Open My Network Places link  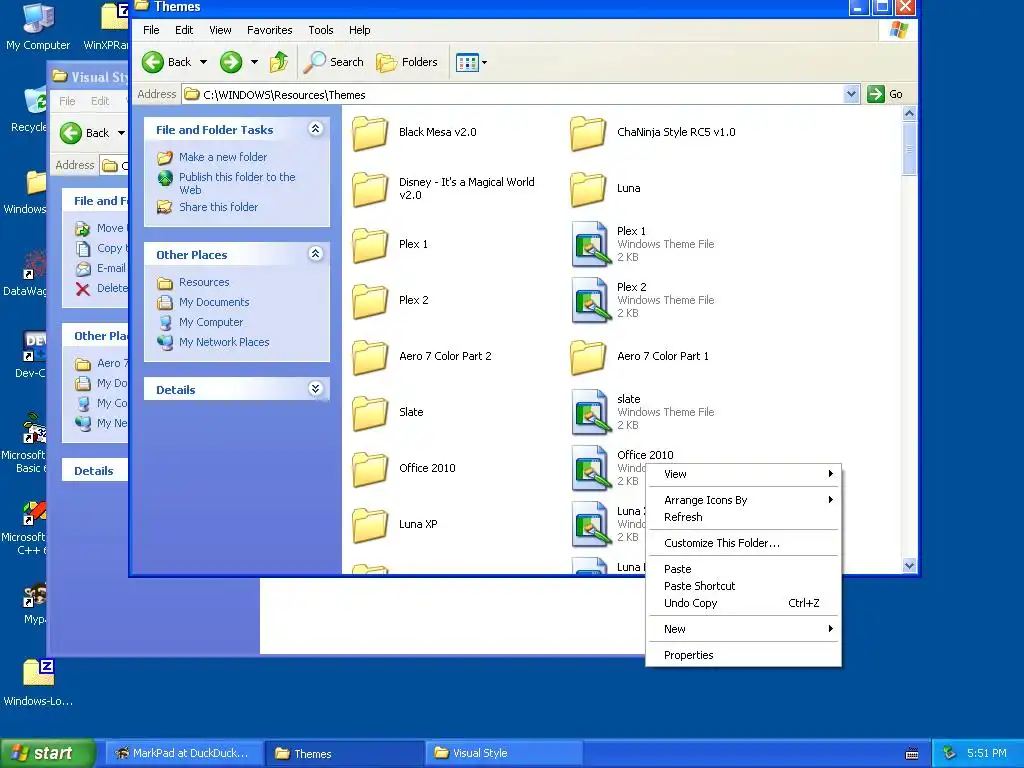(x=223, y=342)
